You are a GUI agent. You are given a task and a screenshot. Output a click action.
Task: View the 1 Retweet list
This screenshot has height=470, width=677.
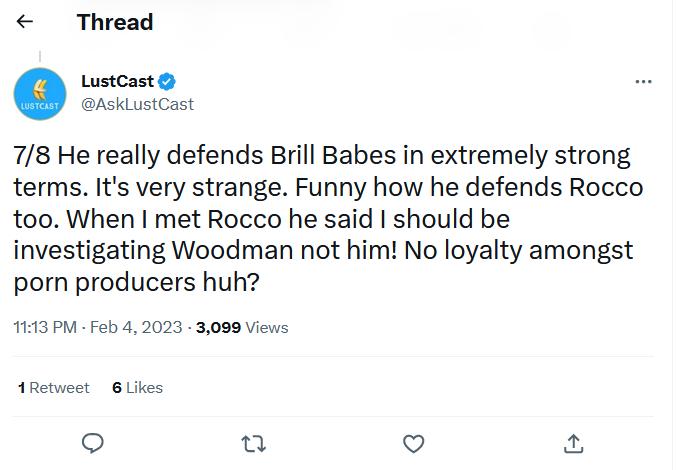54,388
